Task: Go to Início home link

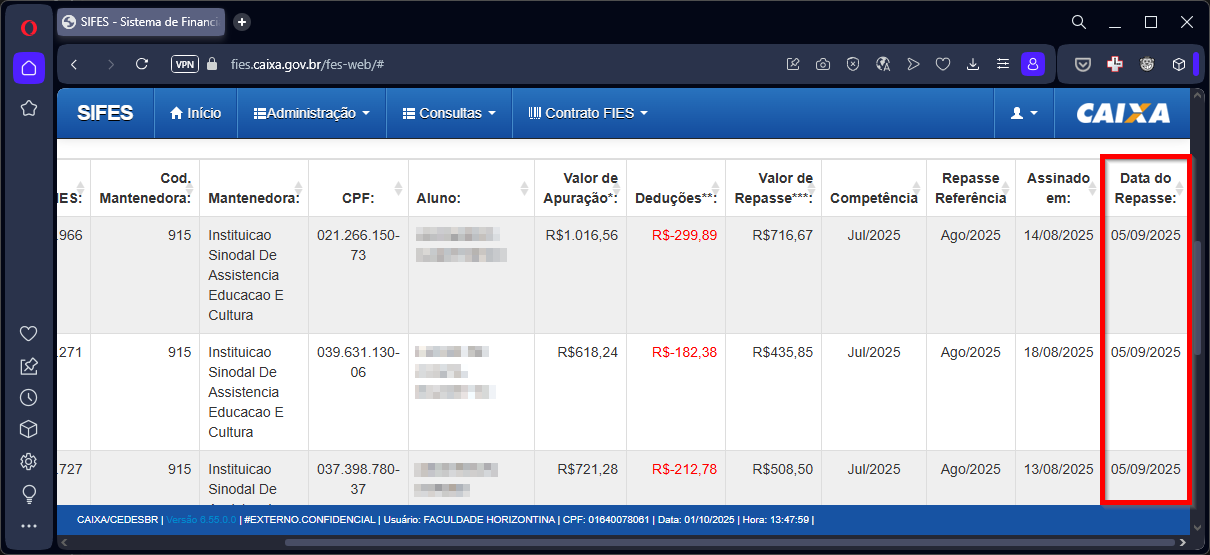Action: [x=196, y=113]
